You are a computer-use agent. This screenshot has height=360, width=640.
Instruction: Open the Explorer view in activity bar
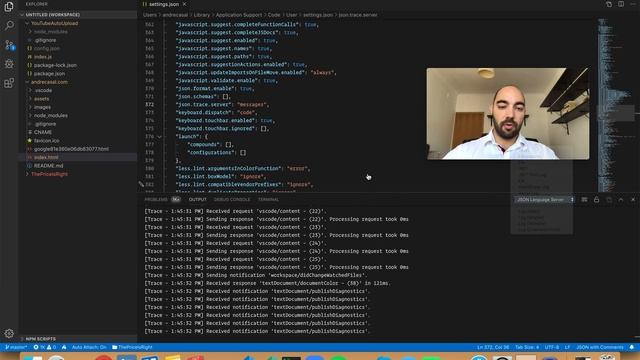coord(9,7)
